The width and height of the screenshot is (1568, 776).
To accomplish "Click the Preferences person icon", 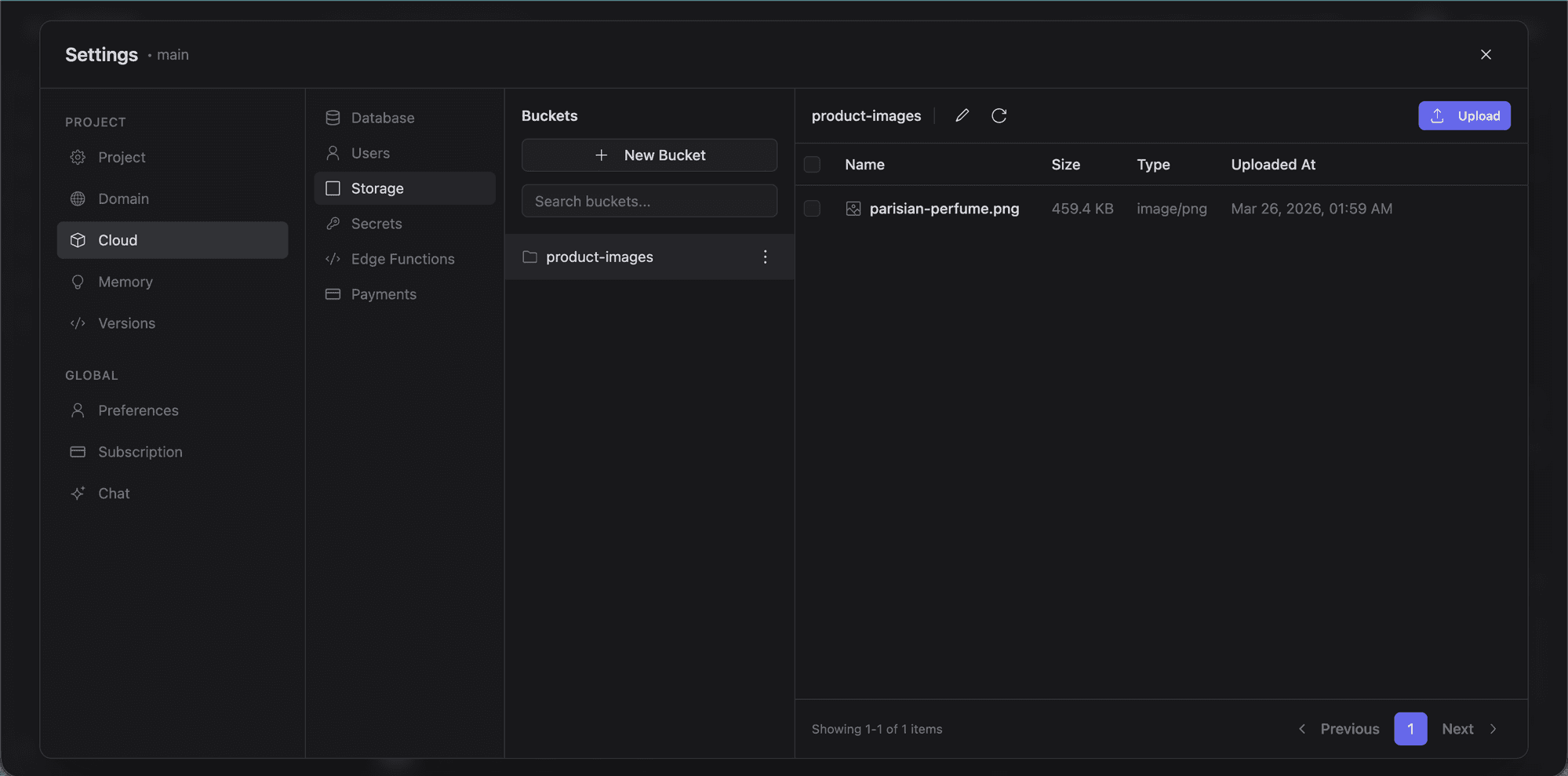I will tap(78, 410).
